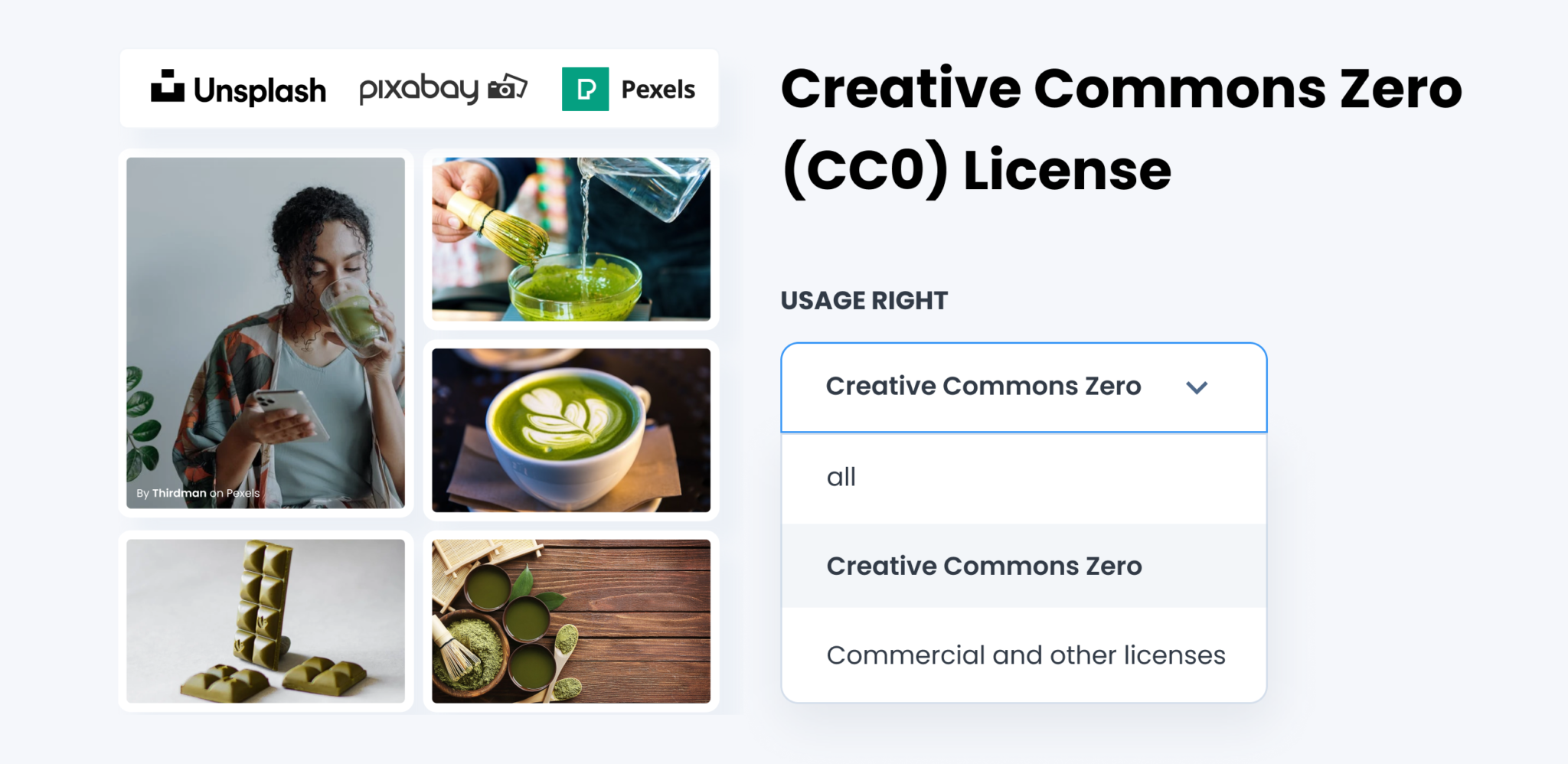
Task: Click the USAGE RIGHT section header
Action: point(863,300)
